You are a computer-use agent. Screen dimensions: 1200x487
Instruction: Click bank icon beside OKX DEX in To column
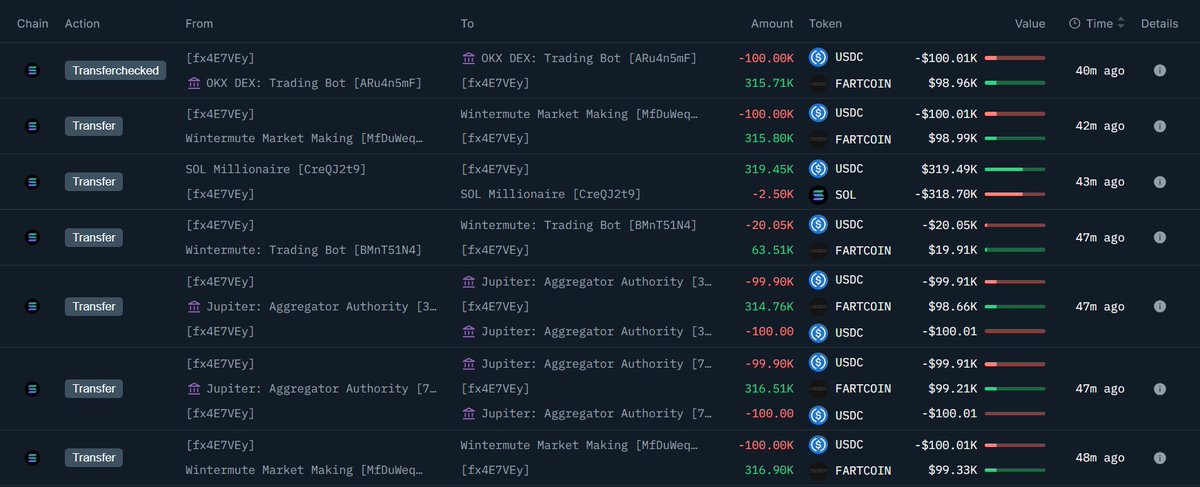click(x=468, y=58)
